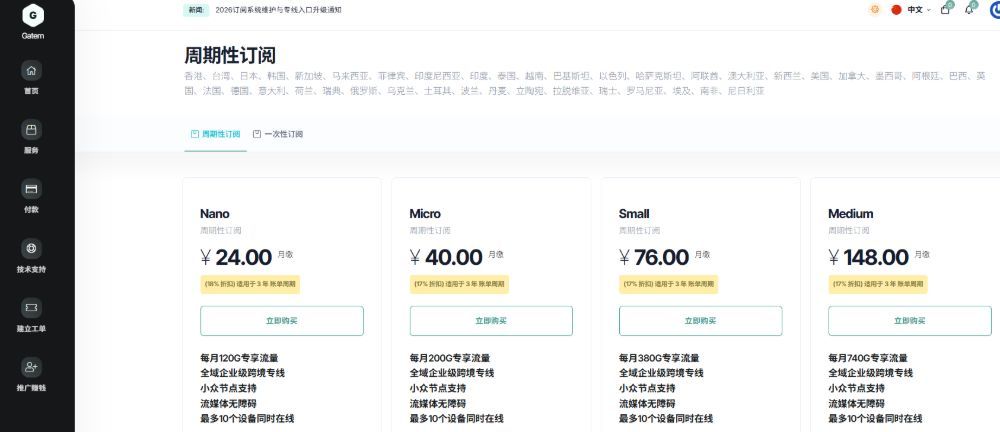1000x432 pixels.
Task: Click the 服务 services sidebar icon
Action: 32,130
